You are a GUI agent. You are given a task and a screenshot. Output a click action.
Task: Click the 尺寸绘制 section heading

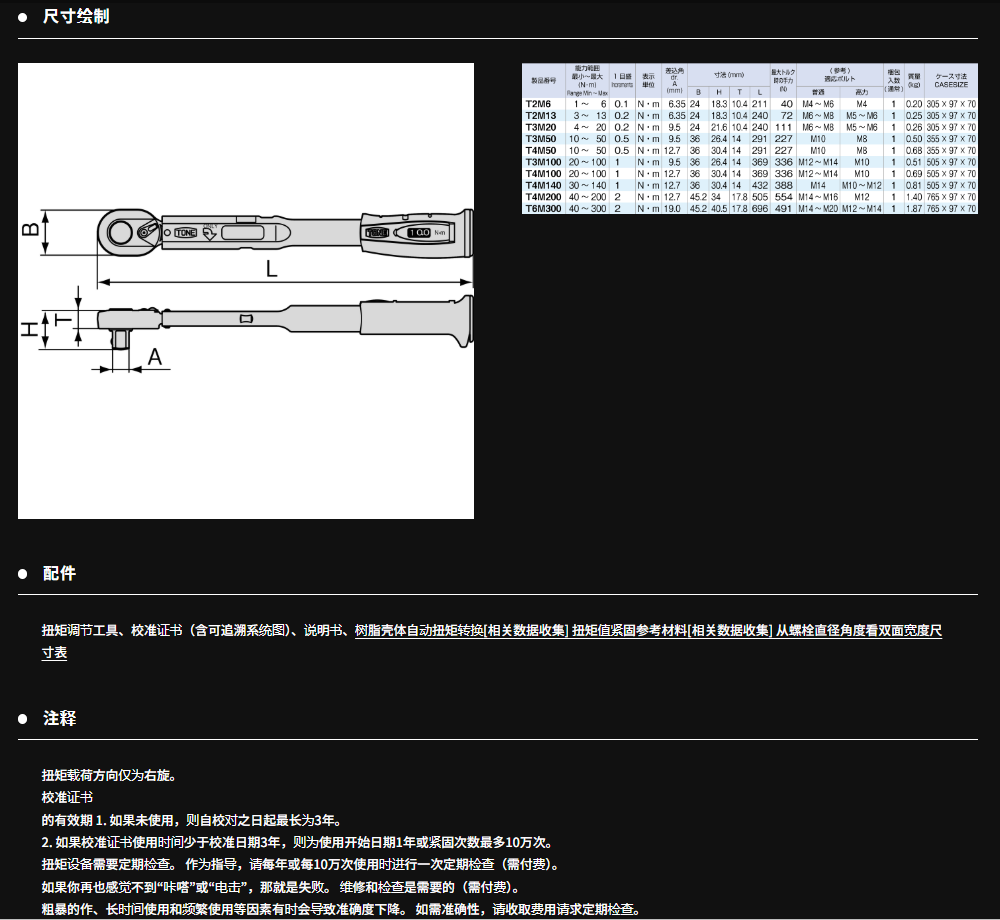pos(76,16)
